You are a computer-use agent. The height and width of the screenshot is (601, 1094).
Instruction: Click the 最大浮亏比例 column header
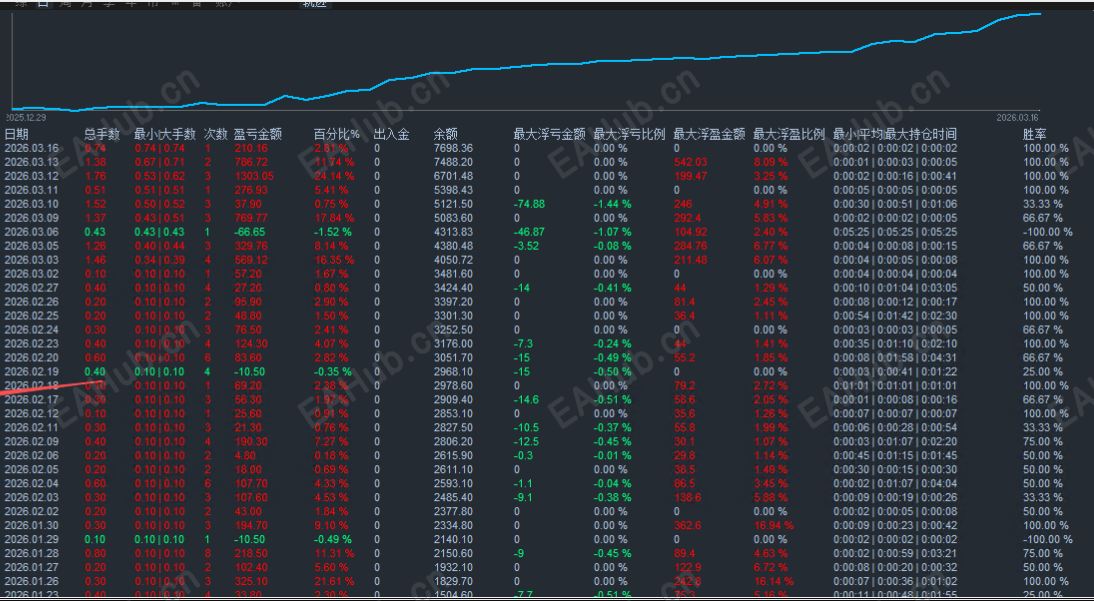(629, 134)
